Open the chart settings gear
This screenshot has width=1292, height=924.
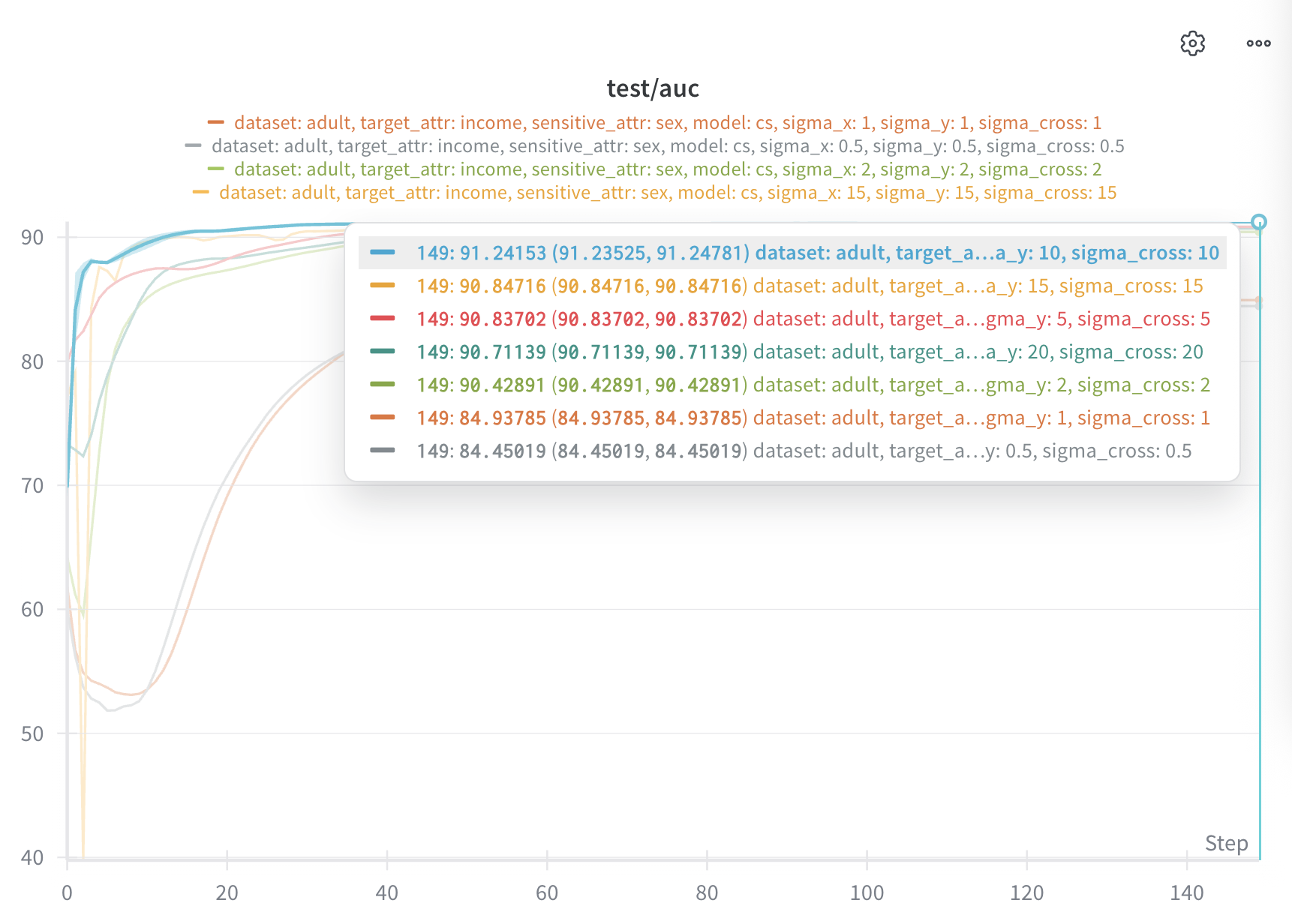[x=1192, y=43]
